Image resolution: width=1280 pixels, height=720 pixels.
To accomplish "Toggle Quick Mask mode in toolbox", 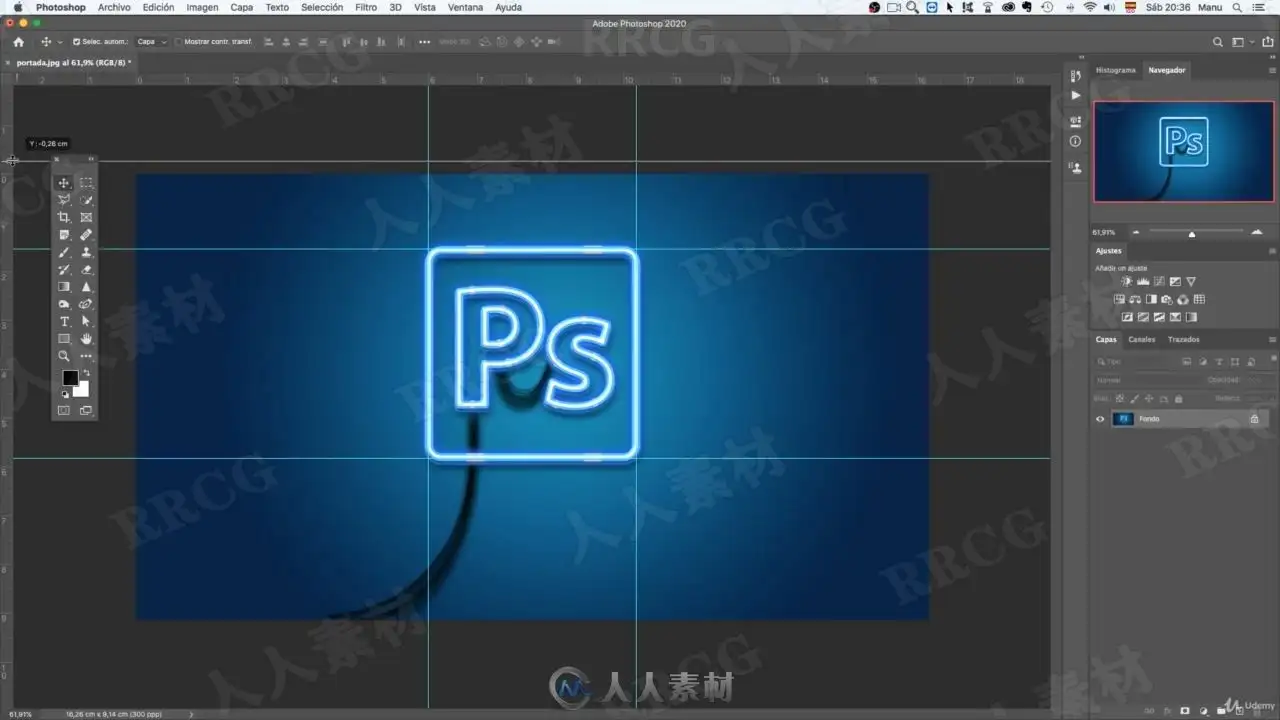I will tap(64, 410).
